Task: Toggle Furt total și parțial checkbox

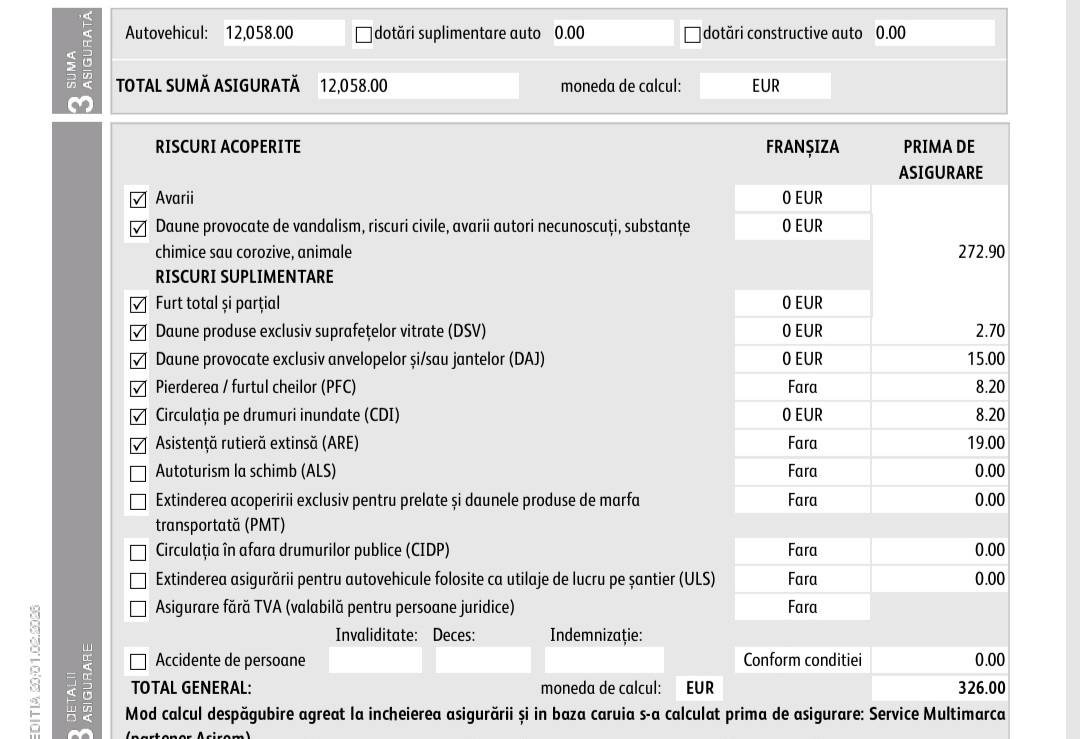Action: (138, 304)
